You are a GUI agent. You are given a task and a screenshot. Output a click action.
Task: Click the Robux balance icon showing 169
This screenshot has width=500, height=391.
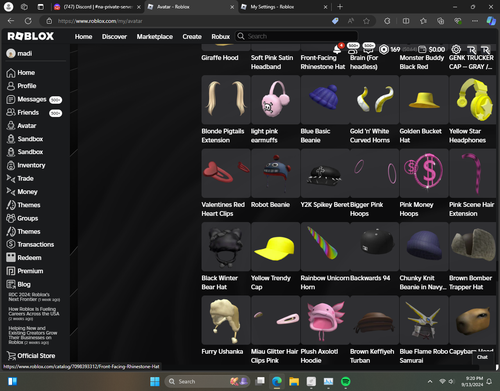pos(384,50)
